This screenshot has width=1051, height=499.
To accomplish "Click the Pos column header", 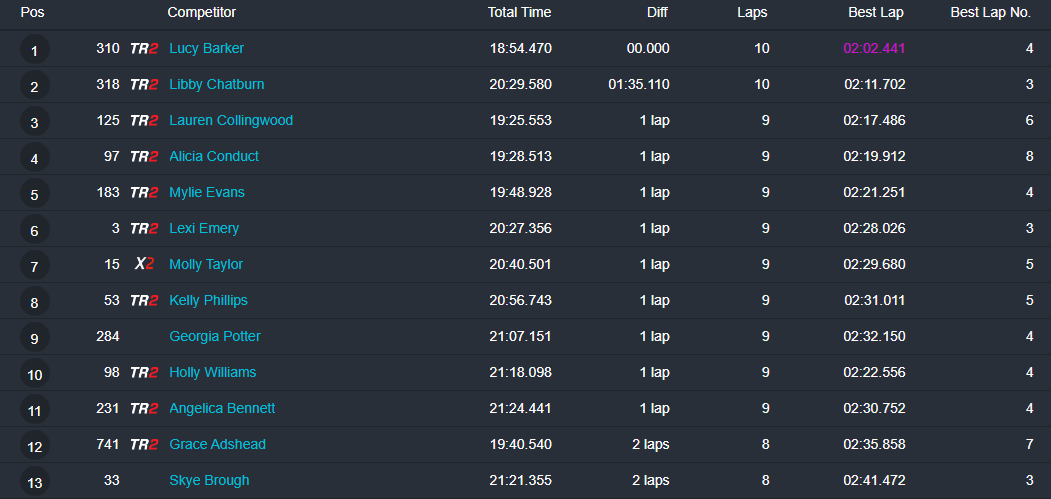I will point(32,13).
